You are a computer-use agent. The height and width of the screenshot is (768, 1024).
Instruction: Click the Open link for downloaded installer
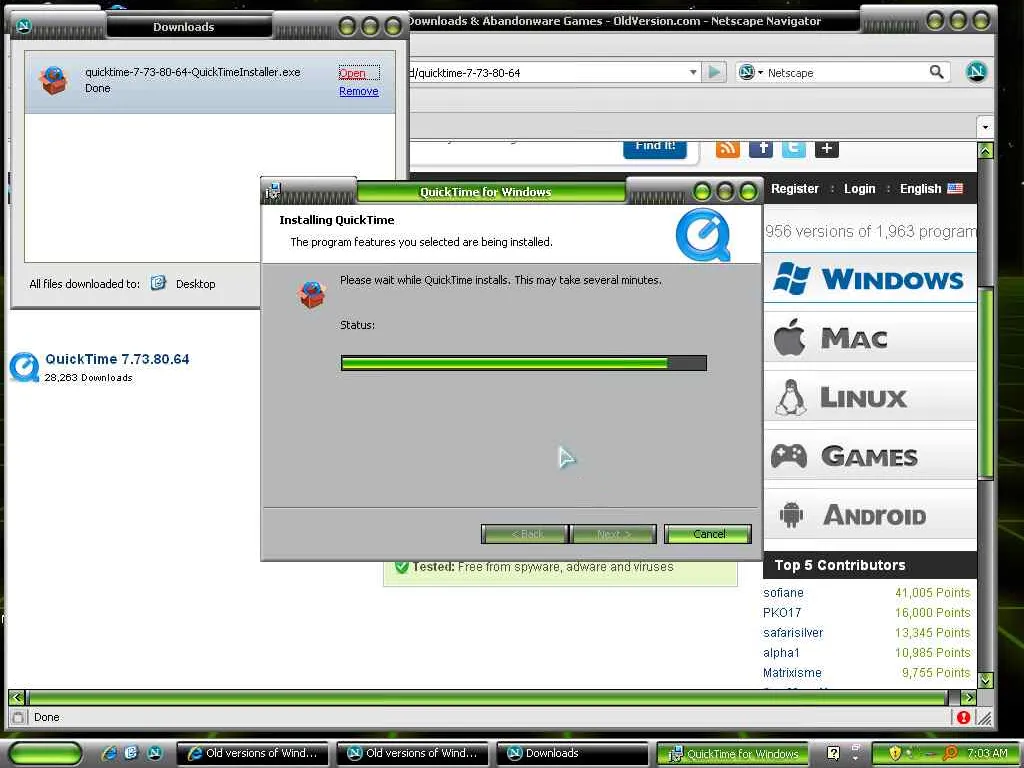point(352,73)
